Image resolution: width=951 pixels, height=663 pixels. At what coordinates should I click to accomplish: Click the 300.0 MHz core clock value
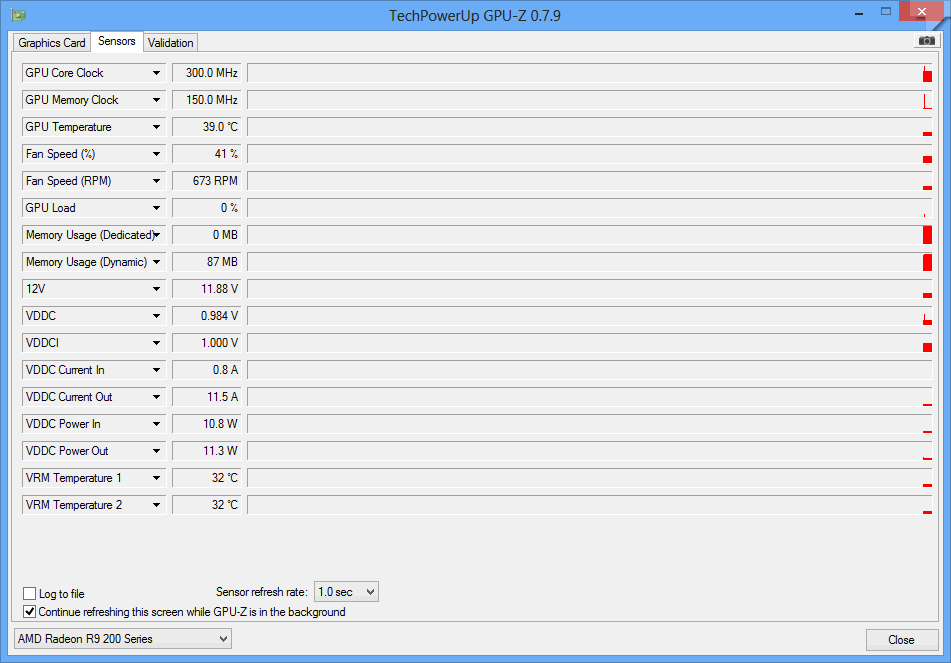(x=207, y=73)
